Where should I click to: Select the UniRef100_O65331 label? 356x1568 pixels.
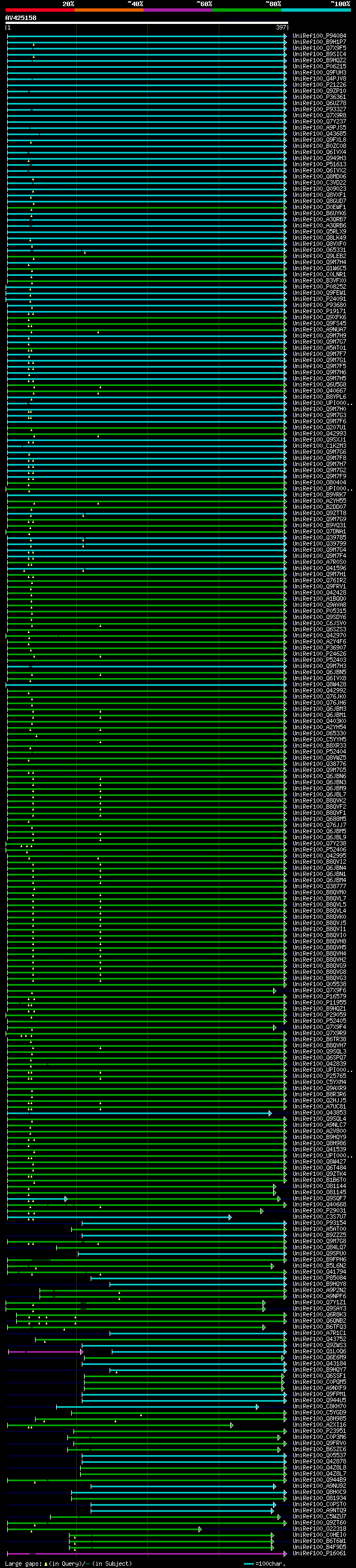coord(319,250)
